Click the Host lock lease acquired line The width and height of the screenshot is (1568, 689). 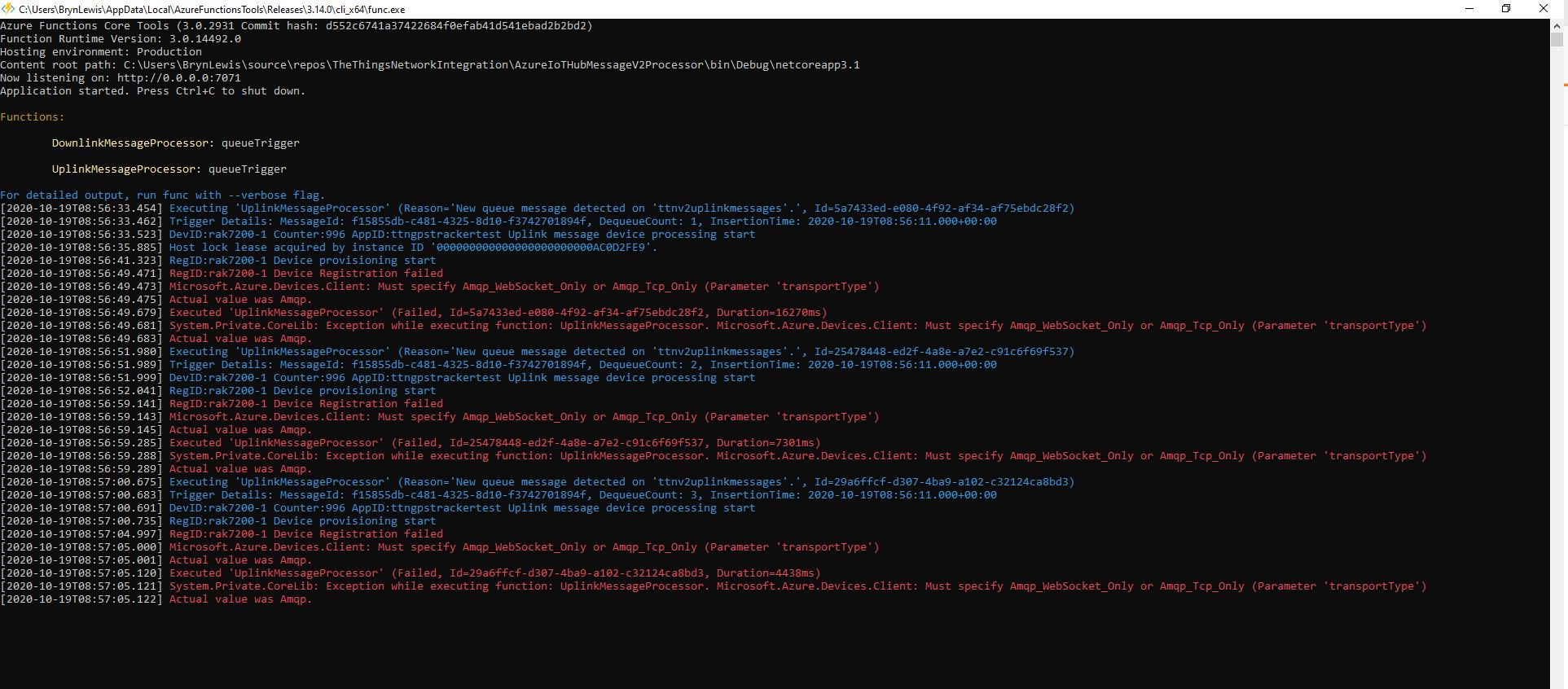click(x=412, y=248)
